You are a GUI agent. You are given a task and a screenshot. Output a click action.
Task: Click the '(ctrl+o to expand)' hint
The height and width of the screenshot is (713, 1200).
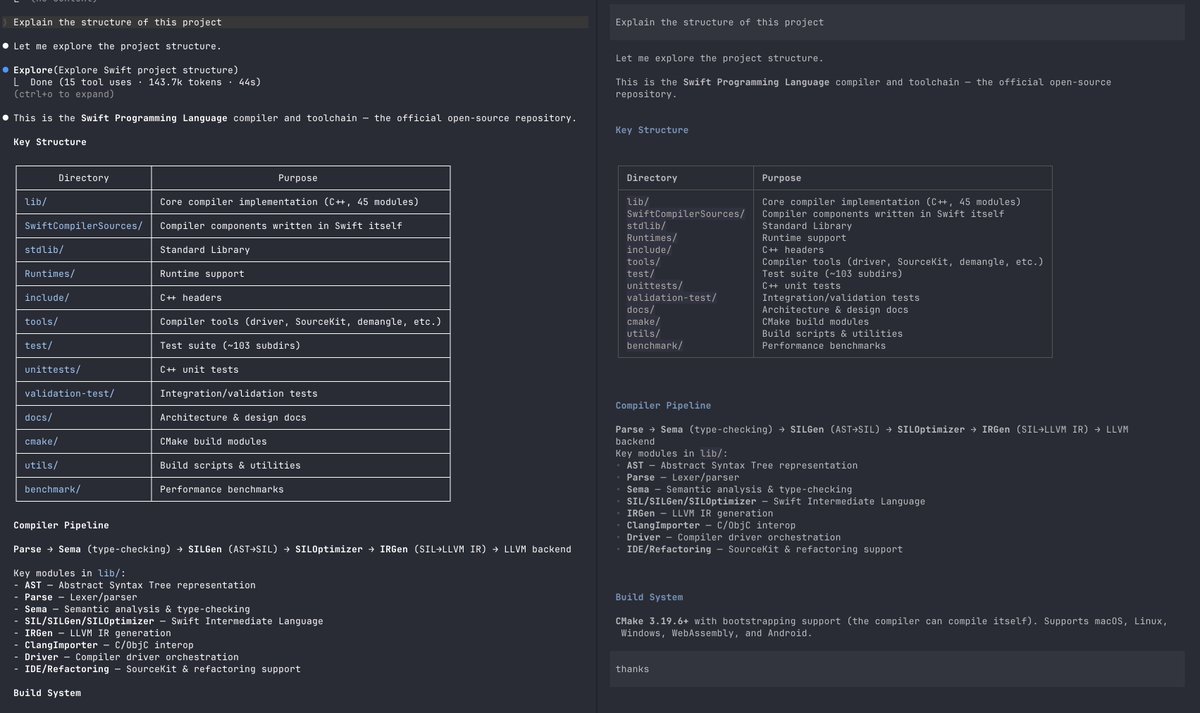click(63, 94)
